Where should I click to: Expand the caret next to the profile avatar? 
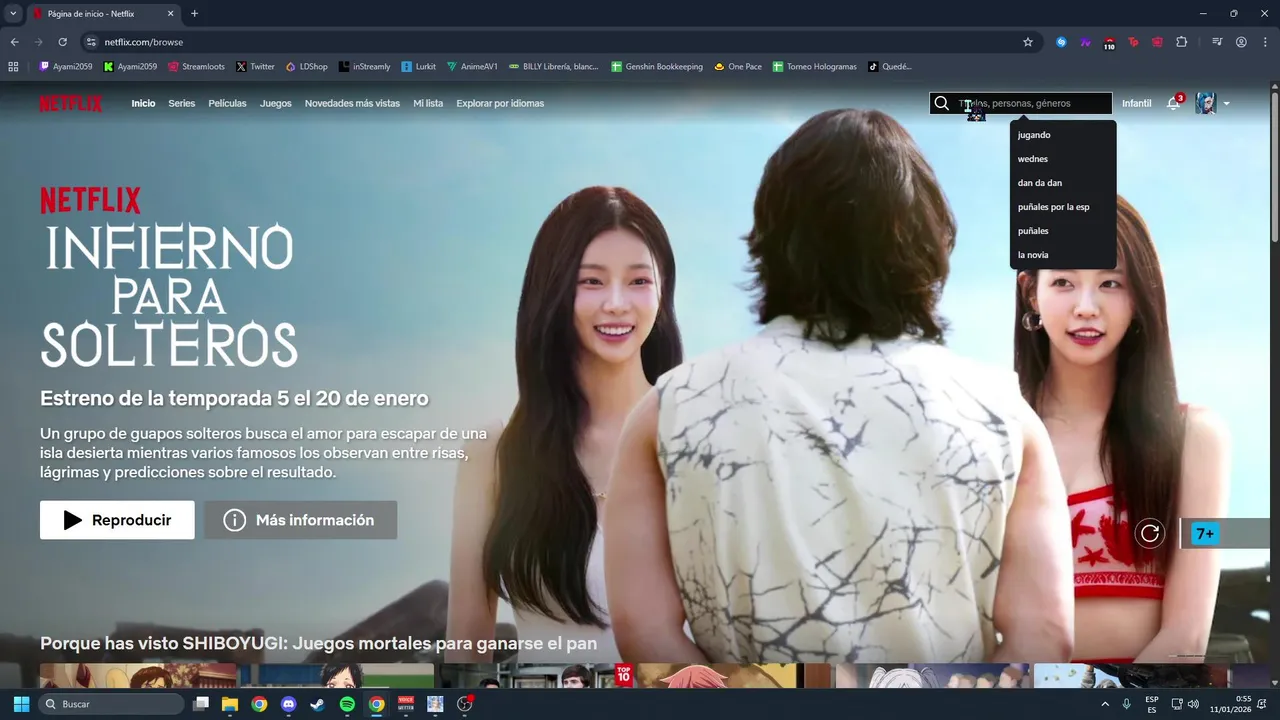(x=1227, y=104)
